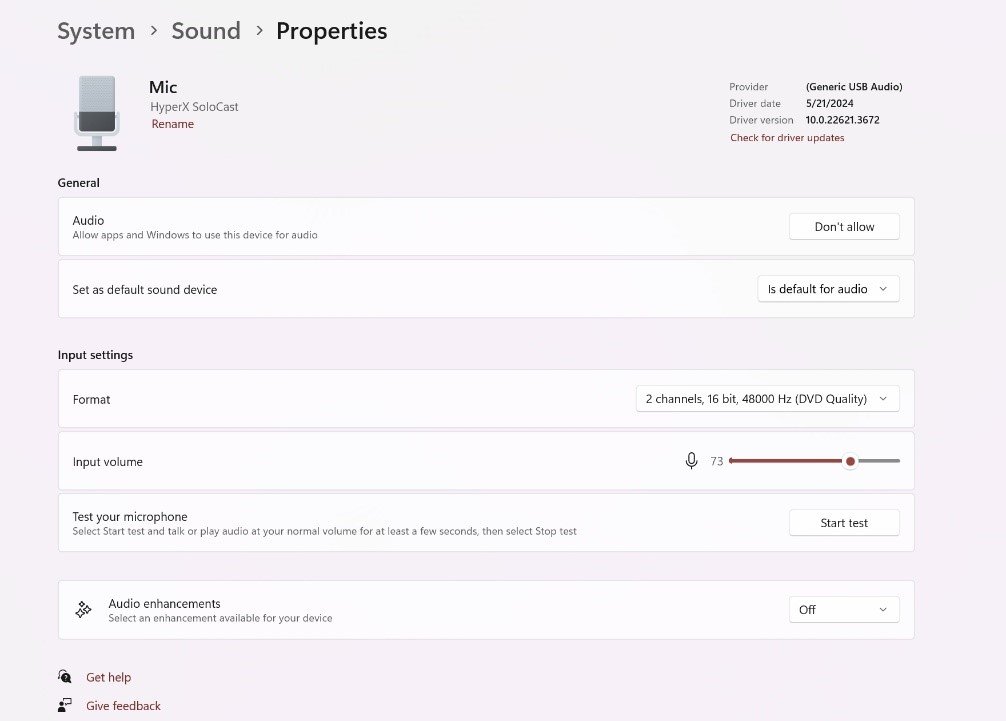
Task: Click the Test your microphone row
Action: [x=400, y=523]
